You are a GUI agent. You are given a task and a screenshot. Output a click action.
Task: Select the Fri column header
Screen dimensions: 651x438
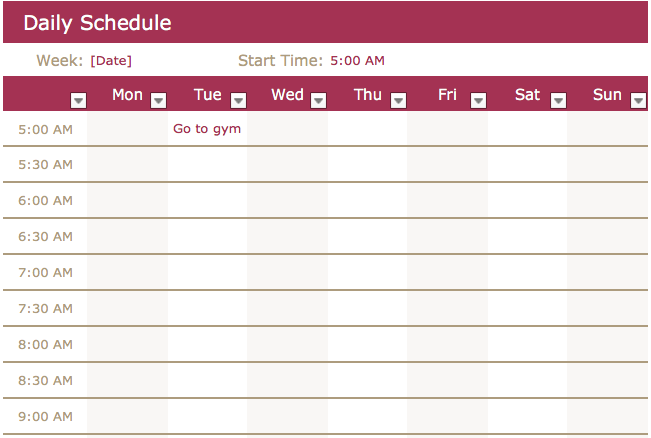coord(447,95)
